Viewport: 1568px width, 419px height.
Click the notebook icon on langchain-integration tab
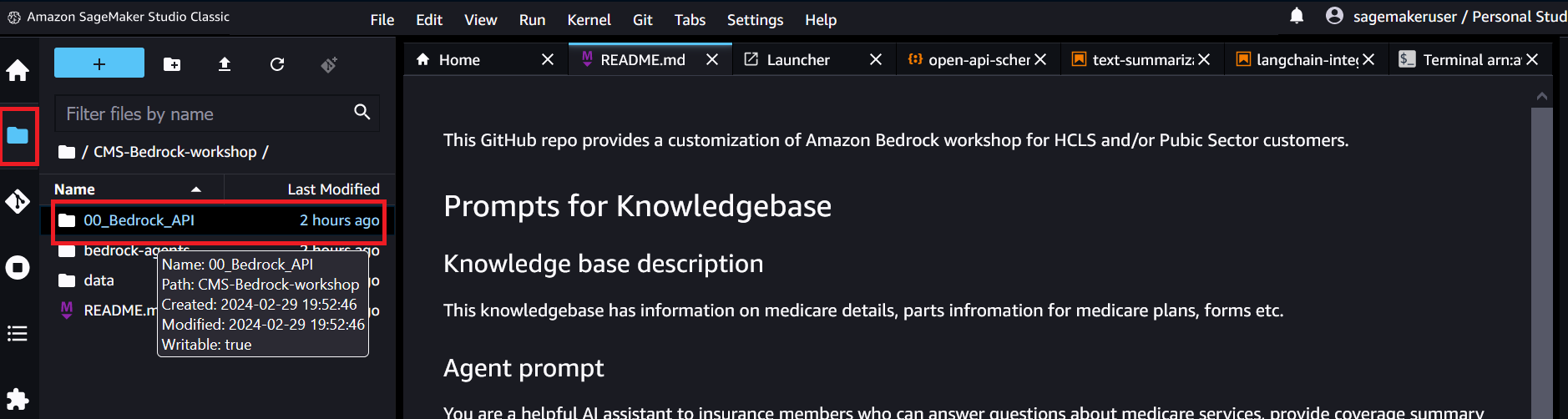1243,58
